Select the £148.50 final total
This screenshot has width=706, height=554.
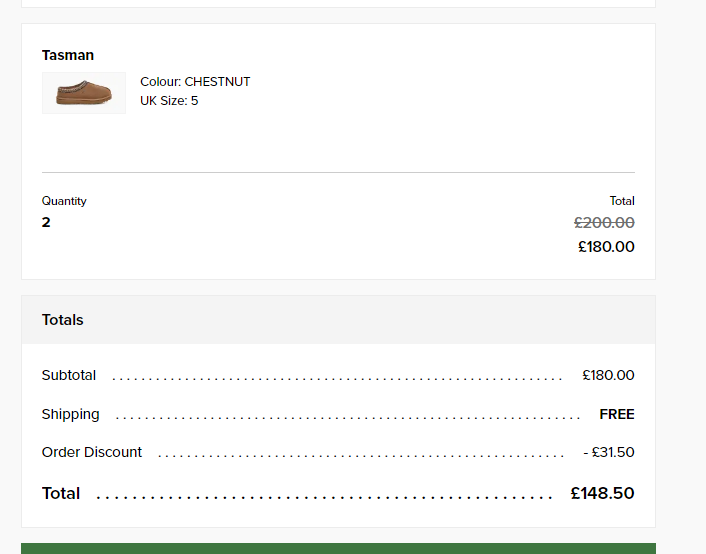point(602,493)
